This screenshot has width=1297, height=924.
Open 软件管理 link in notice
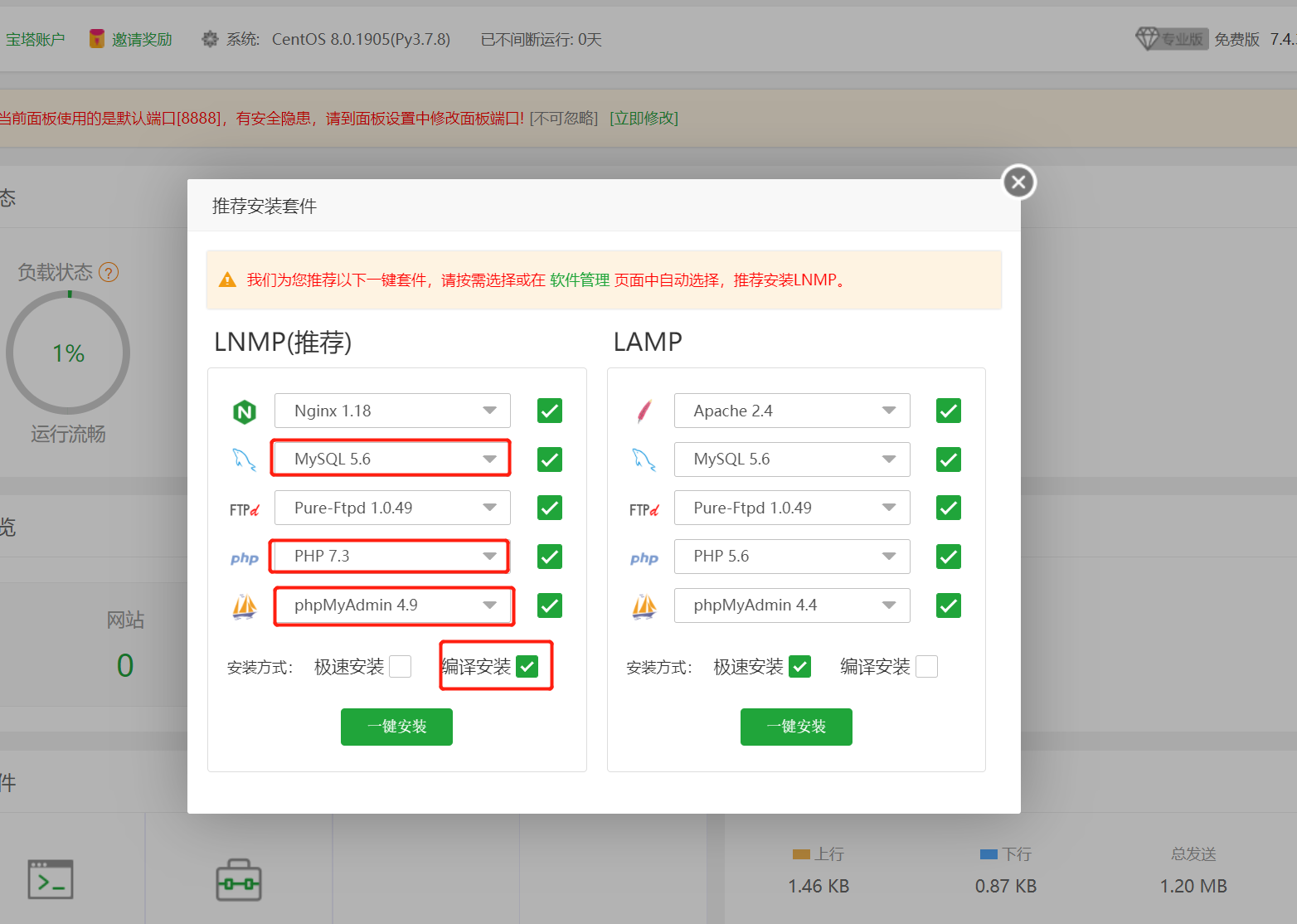580,280
